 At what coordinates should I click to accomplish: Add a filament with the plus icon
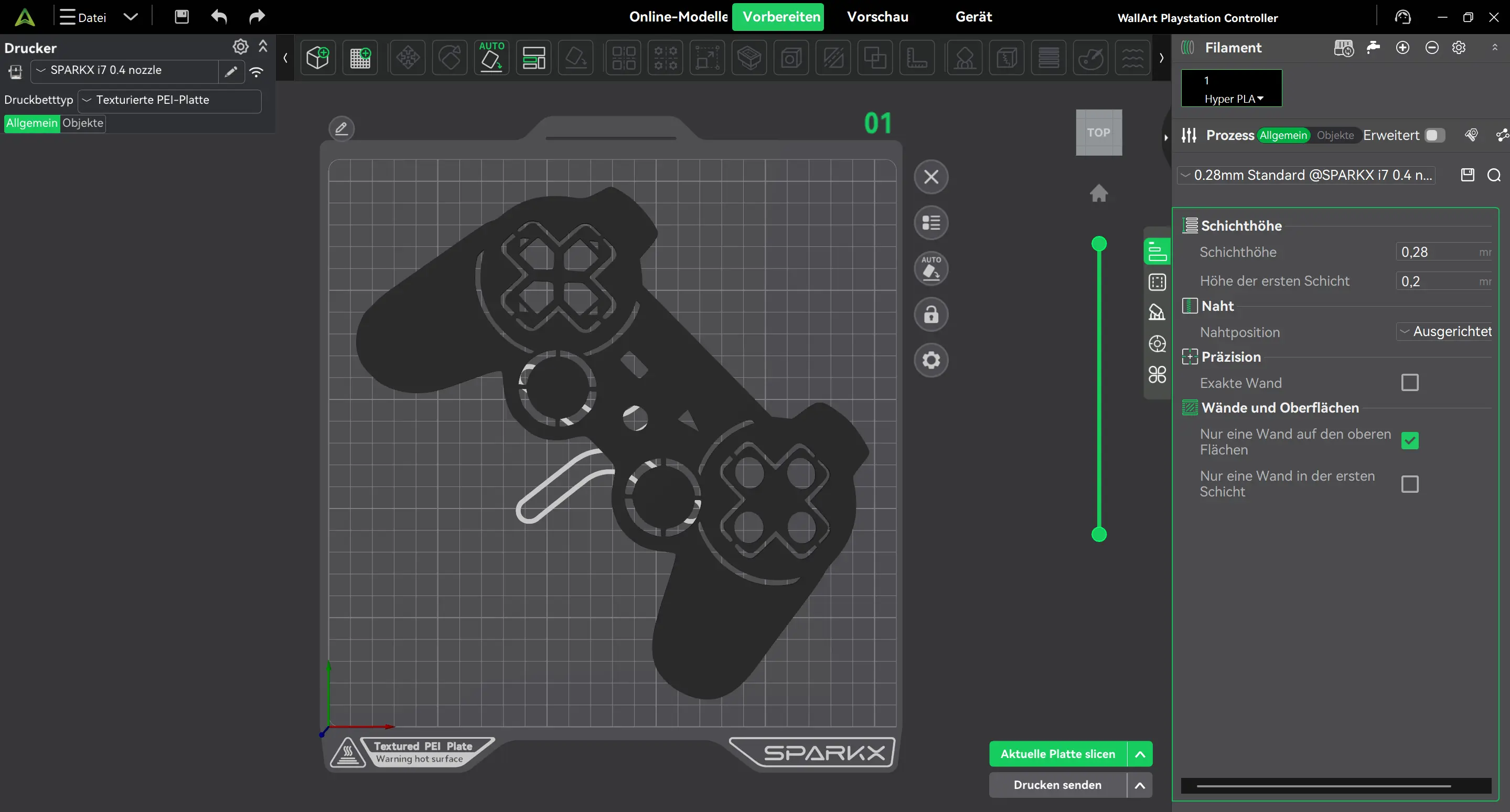tap(1402, 48)
